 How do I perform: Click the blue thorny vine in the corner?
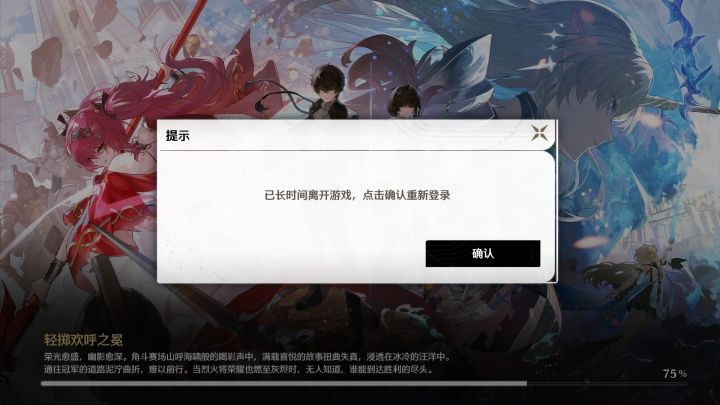coord(691,55)
